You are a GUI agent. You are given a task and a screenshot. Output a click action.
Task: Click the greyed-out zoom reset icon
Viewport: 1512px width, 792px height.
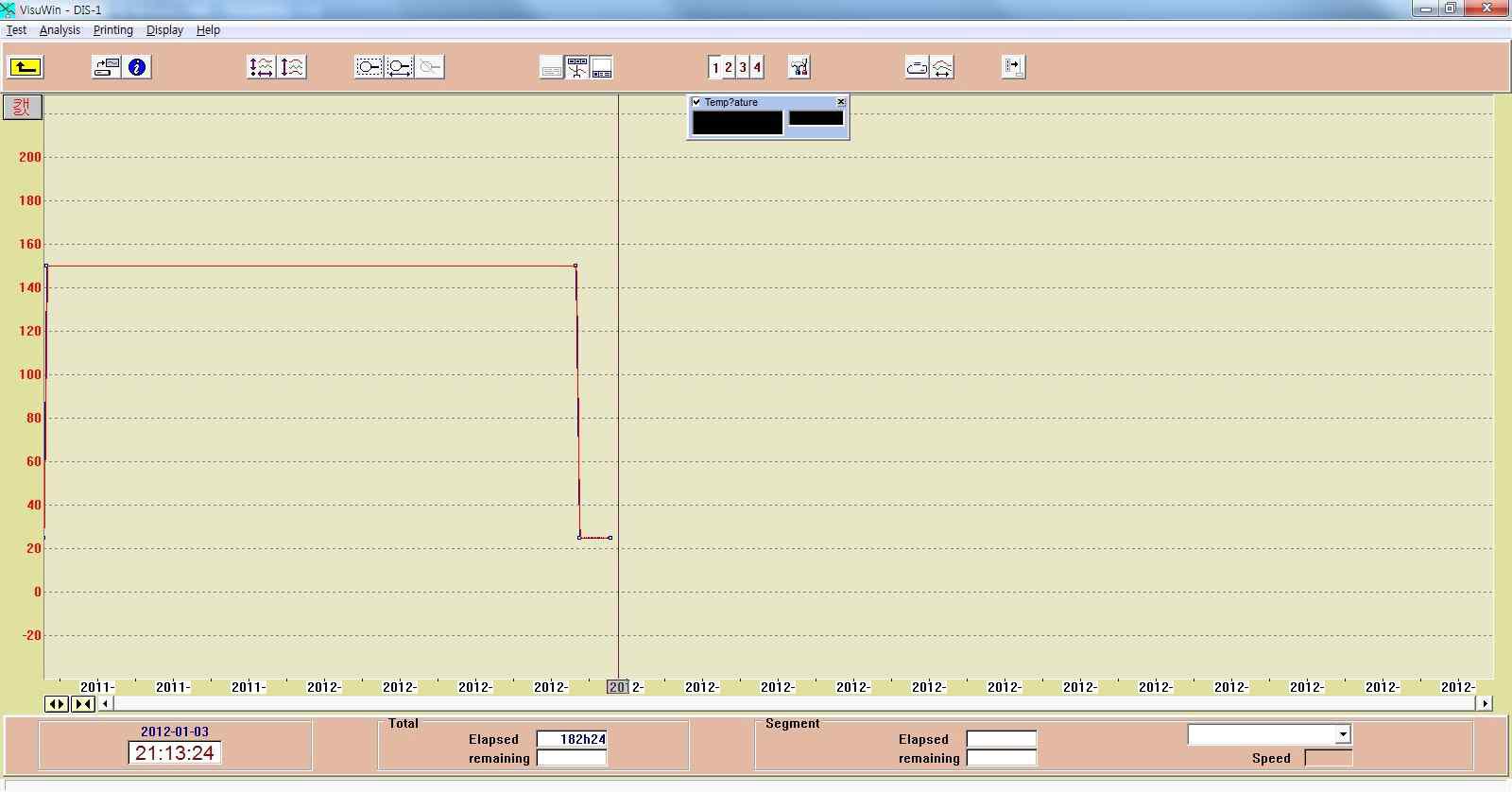(430, 67)
